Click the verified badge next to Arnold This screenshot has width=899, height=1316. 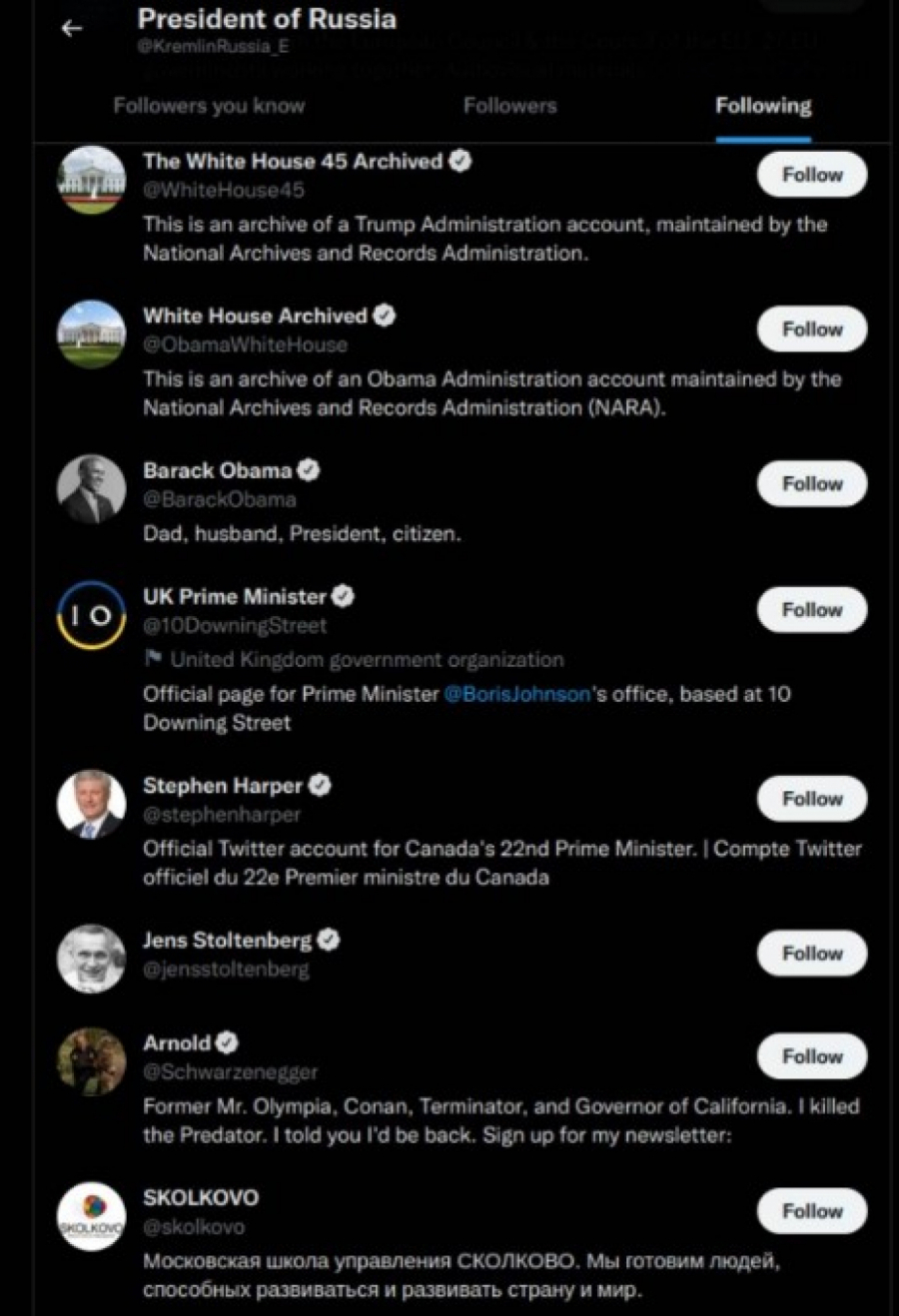pyautogui.click(x=228, y=1042)
